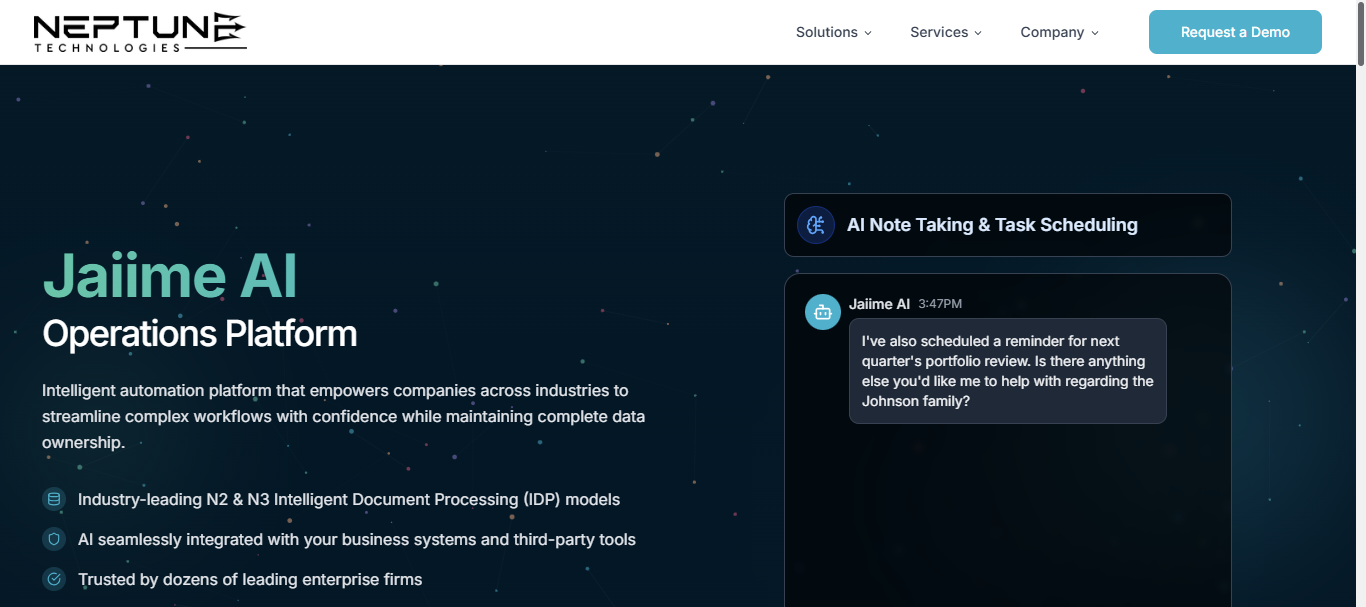Click the checkmark icon beside Trusted by
This screenshot has height=607, width=1366.
point(54,579)
